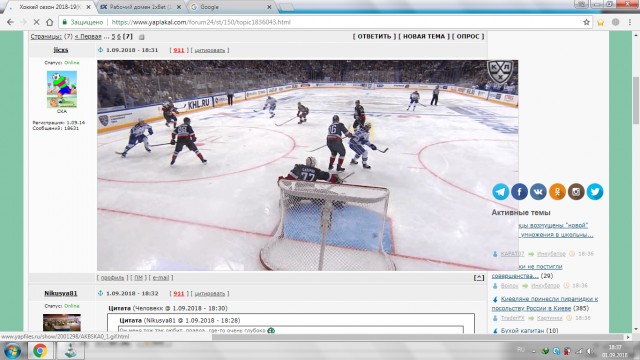Click цитировать on Nikusya81 post

pyautogui.click(x=210, y=293)
